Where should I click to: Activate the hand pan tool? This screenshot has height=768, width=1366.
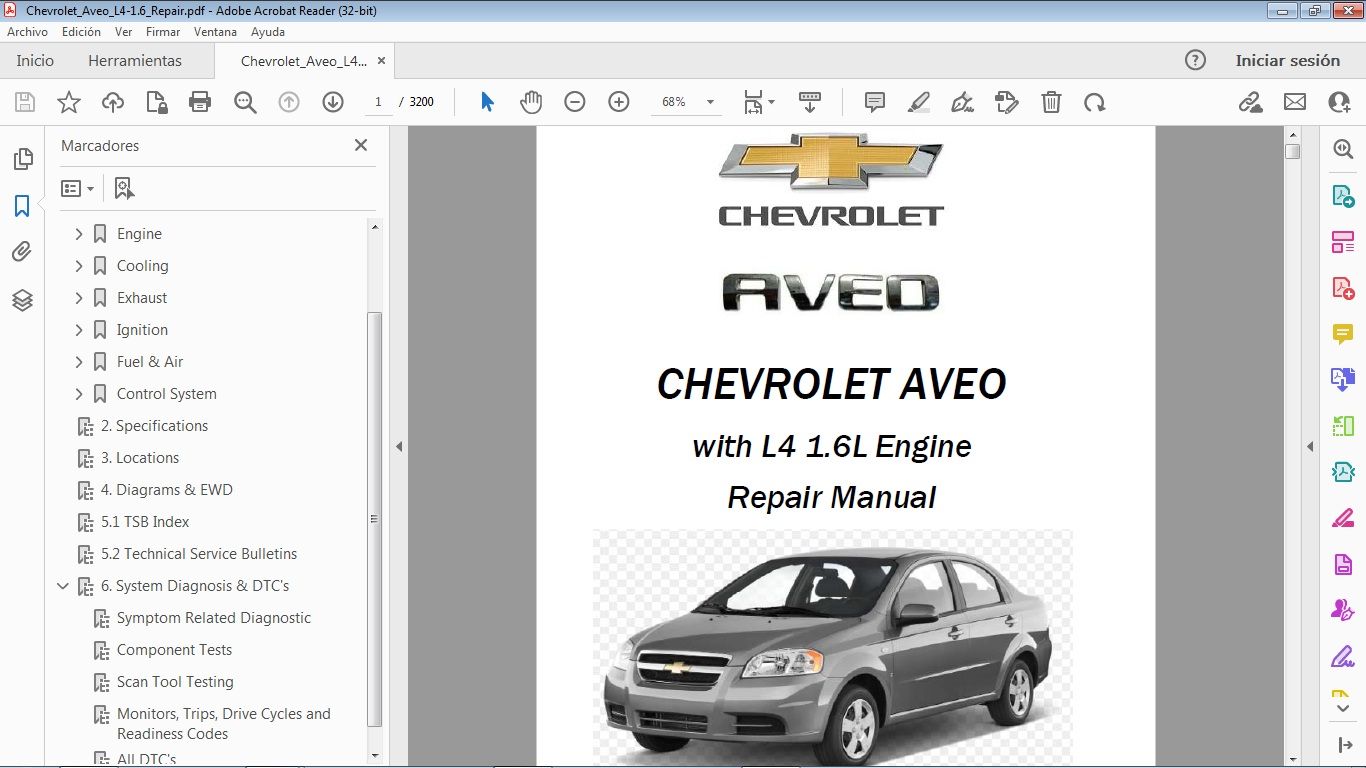530,102
